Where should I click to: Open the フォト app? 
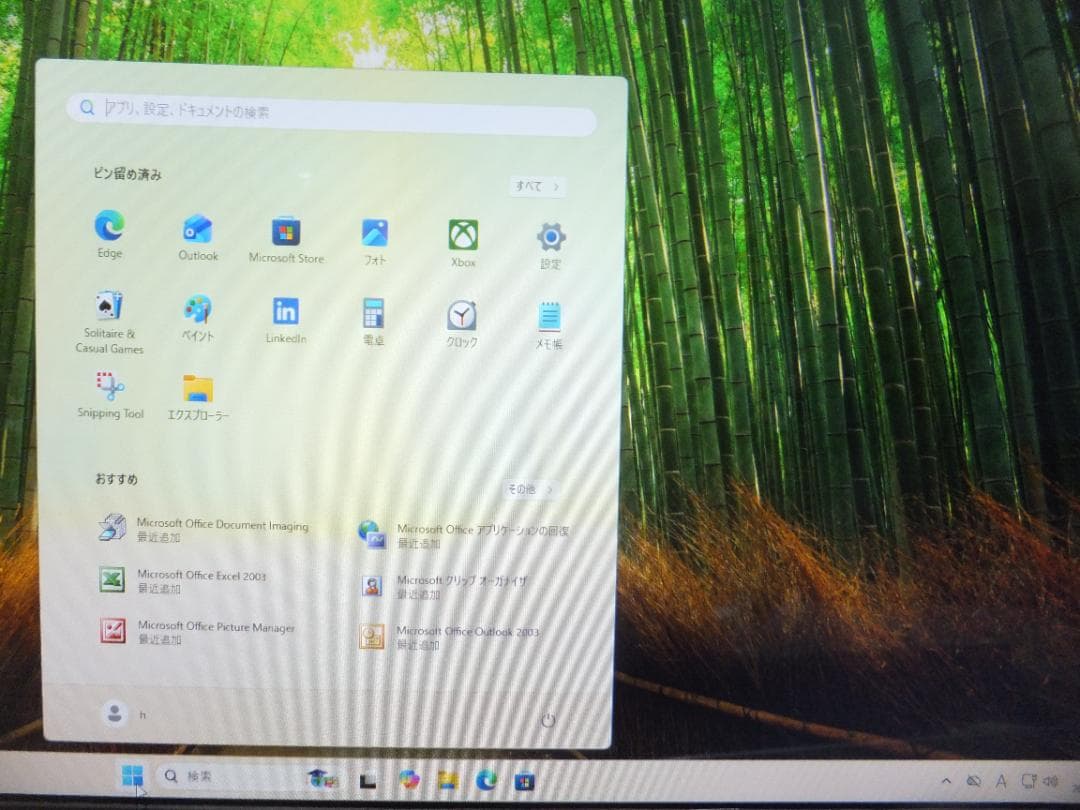(x=373, y=232)
